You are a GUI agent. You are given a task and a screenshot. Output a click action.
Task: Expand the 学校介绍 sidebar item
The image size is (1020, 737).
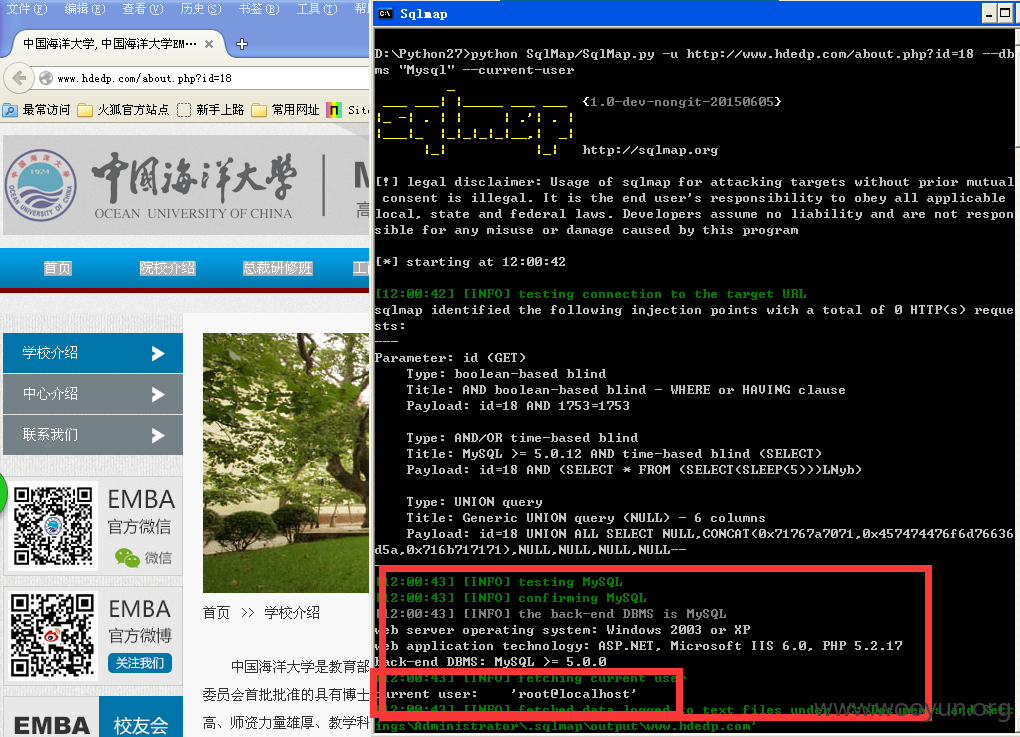click(93, 353)
